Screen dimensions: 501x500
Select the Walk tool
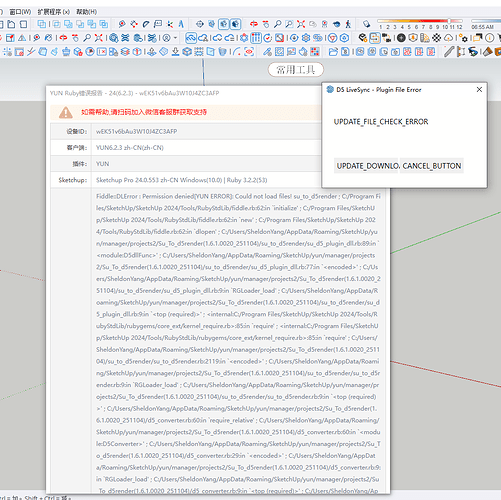coord(348,24)
